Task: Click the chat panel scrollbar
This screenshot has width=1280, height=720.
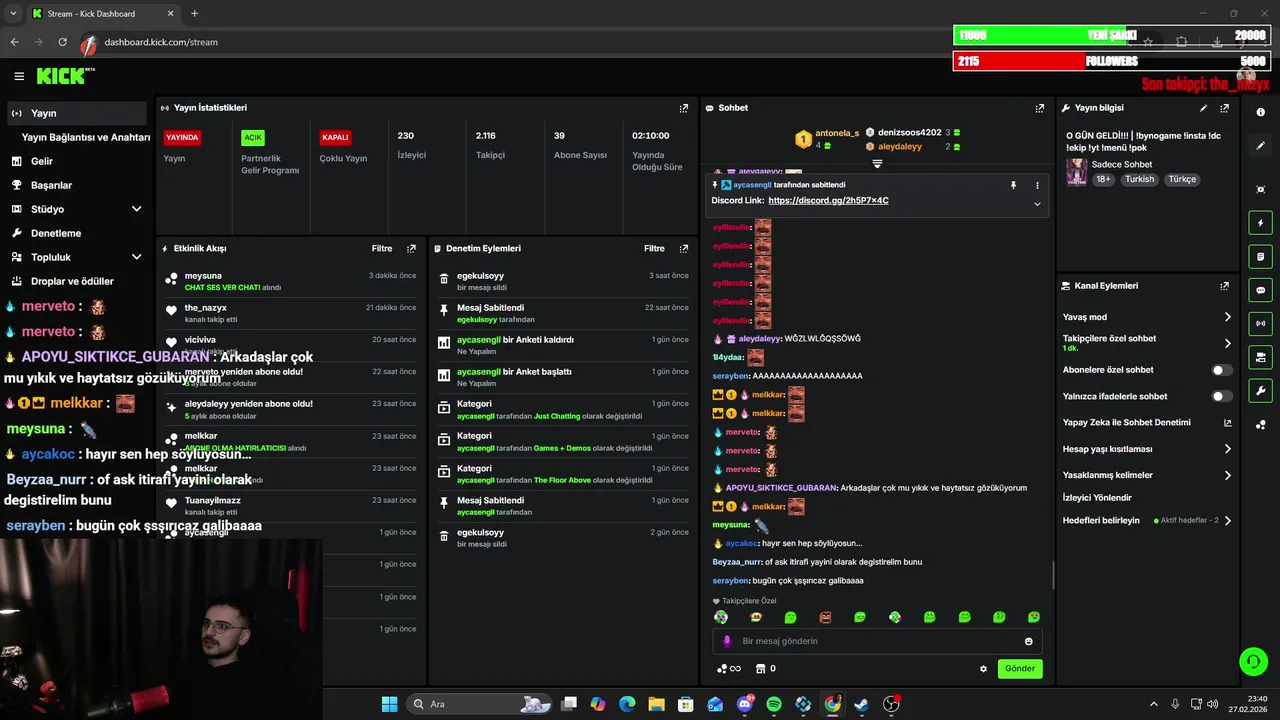Action: 1052,574
